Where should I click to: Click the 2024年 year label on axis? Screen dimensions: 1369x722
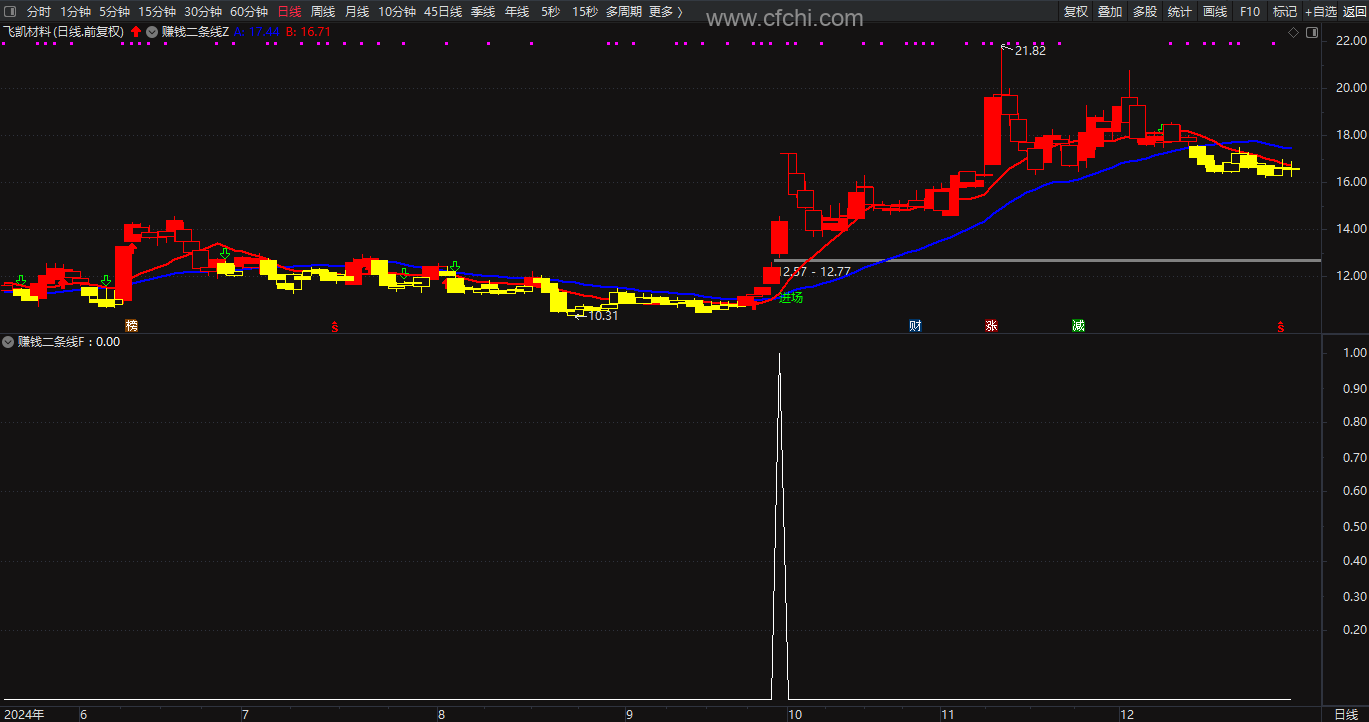(x=23, y=714)
